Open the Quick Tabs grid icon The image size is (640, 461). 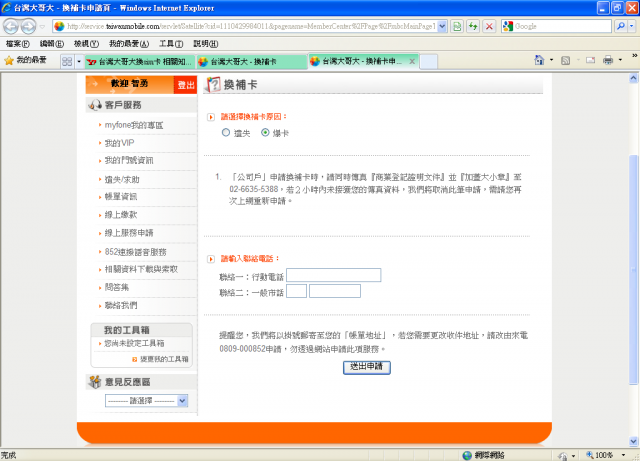pyautogui.click(x=67, y=61)
